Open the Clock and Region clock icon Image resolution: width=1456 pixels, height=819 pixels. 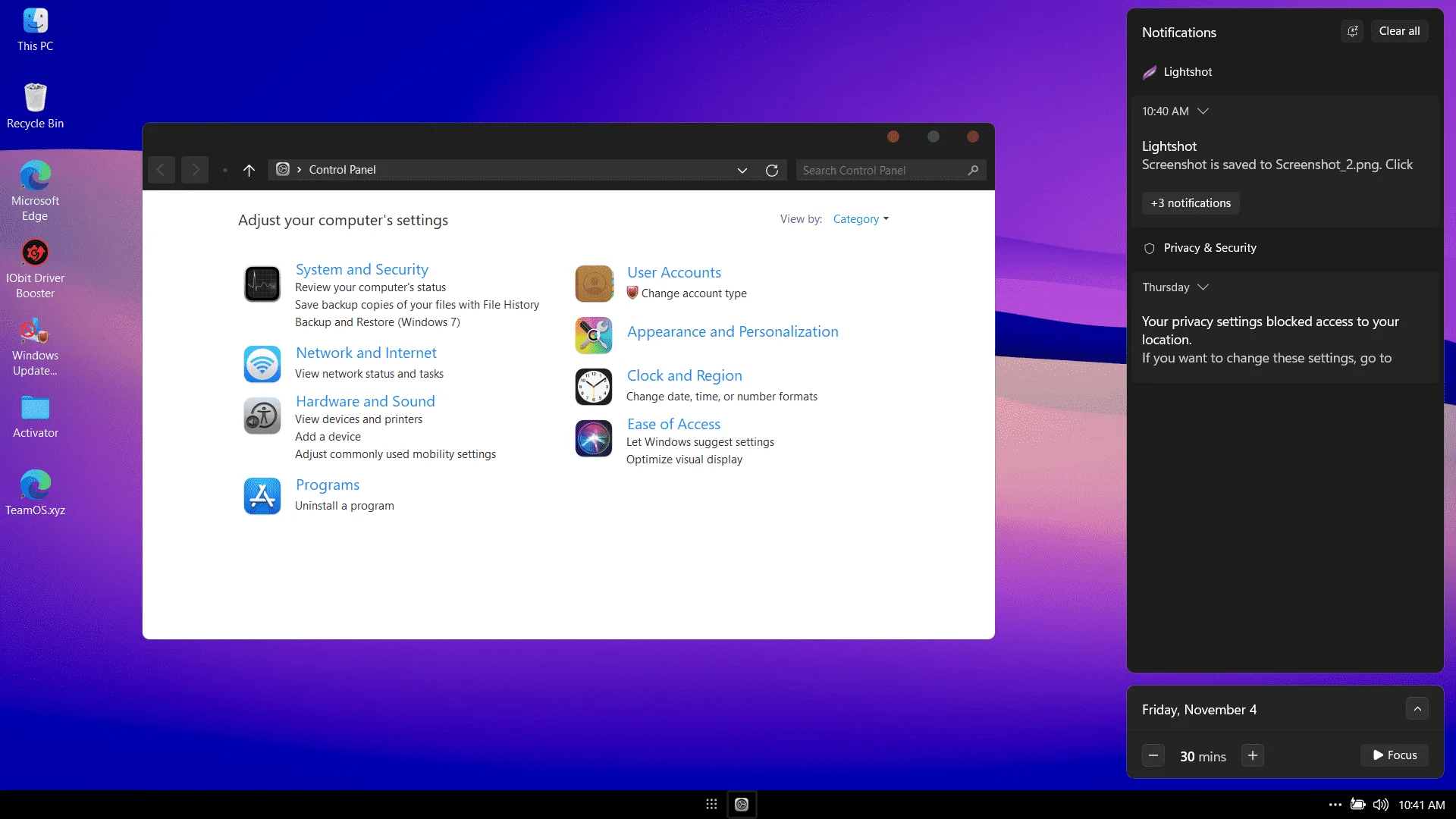click(x=594, y=387)
